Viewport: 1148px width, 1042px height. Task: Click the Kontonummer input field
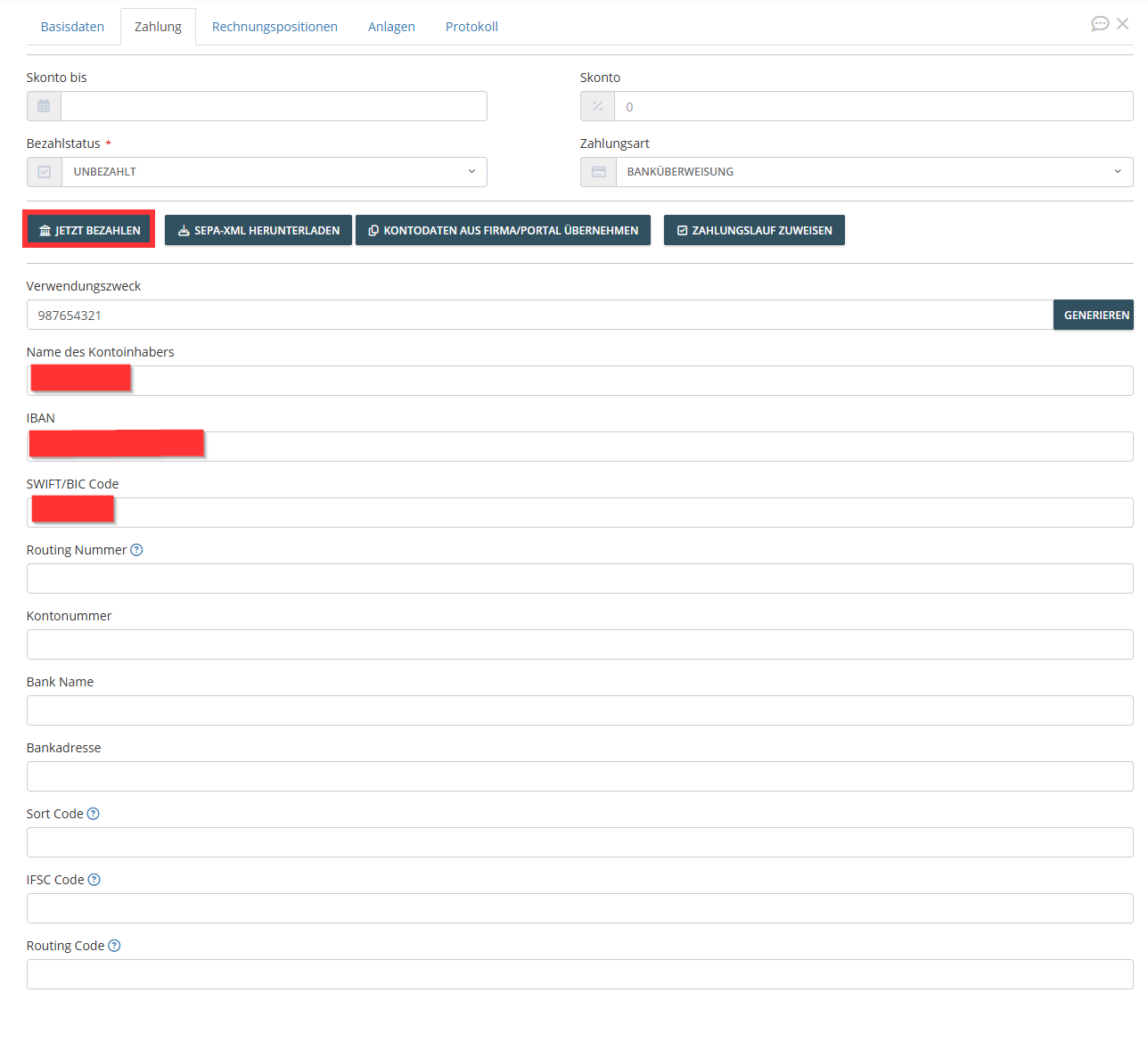tap(580, 644)
